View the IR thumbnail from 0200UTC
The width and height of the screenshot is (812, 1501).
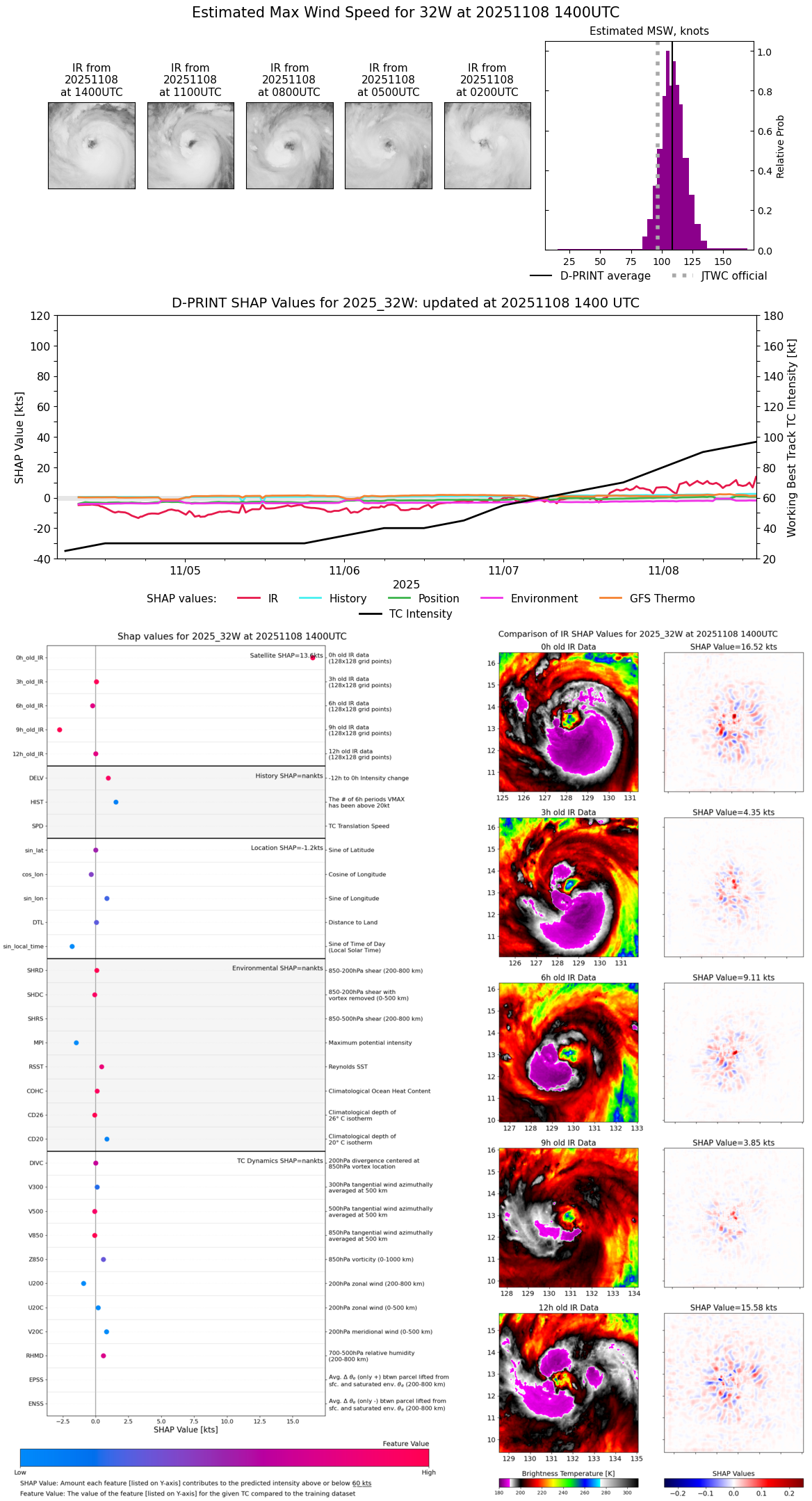click(x=487, y=145)
